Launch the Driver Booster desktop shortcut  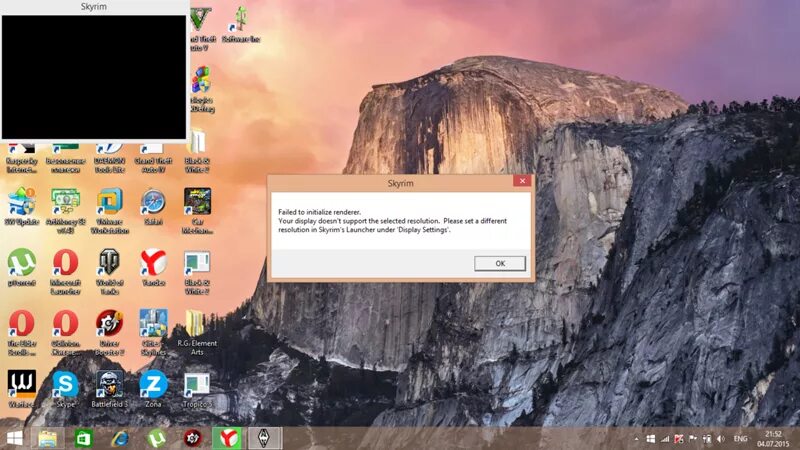109,332
